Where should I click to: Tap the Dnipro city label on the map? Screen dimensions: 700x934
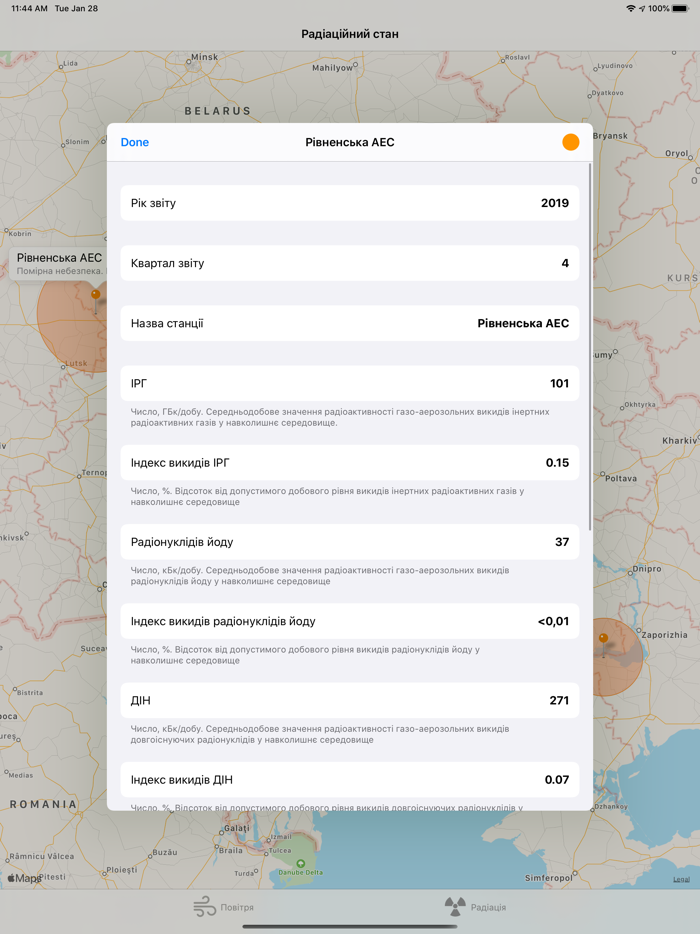tap(647, 569)
